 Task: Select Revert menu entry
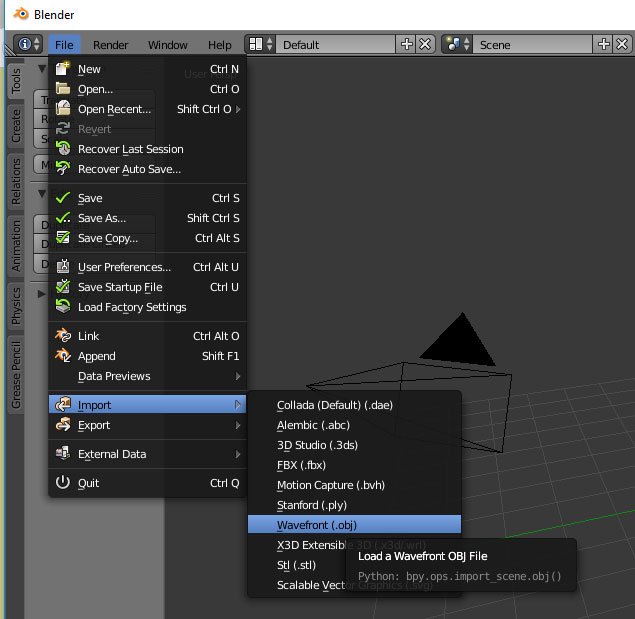click(147, 129)
